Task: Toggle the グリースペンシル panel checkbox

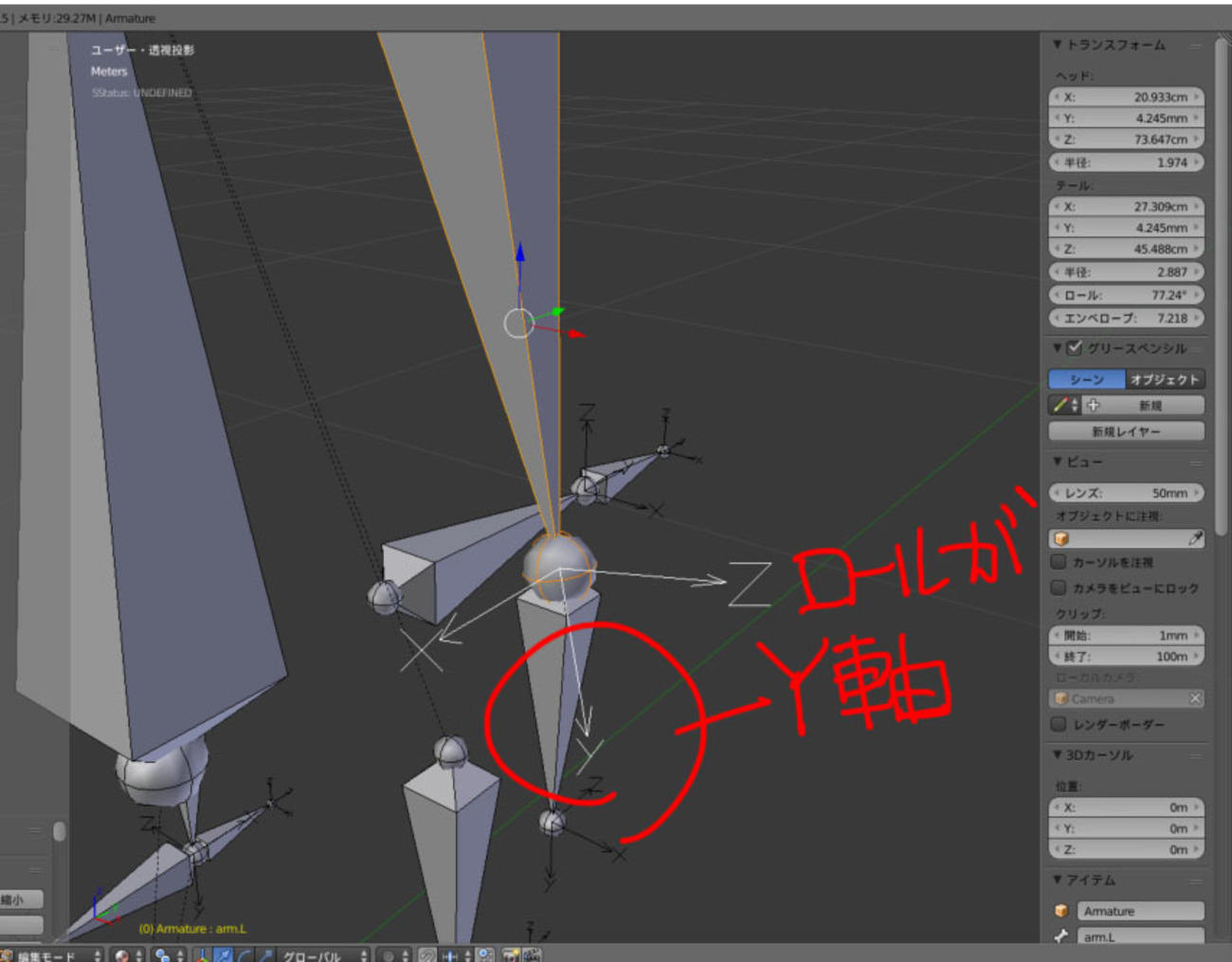Action: pos(1074,348)
